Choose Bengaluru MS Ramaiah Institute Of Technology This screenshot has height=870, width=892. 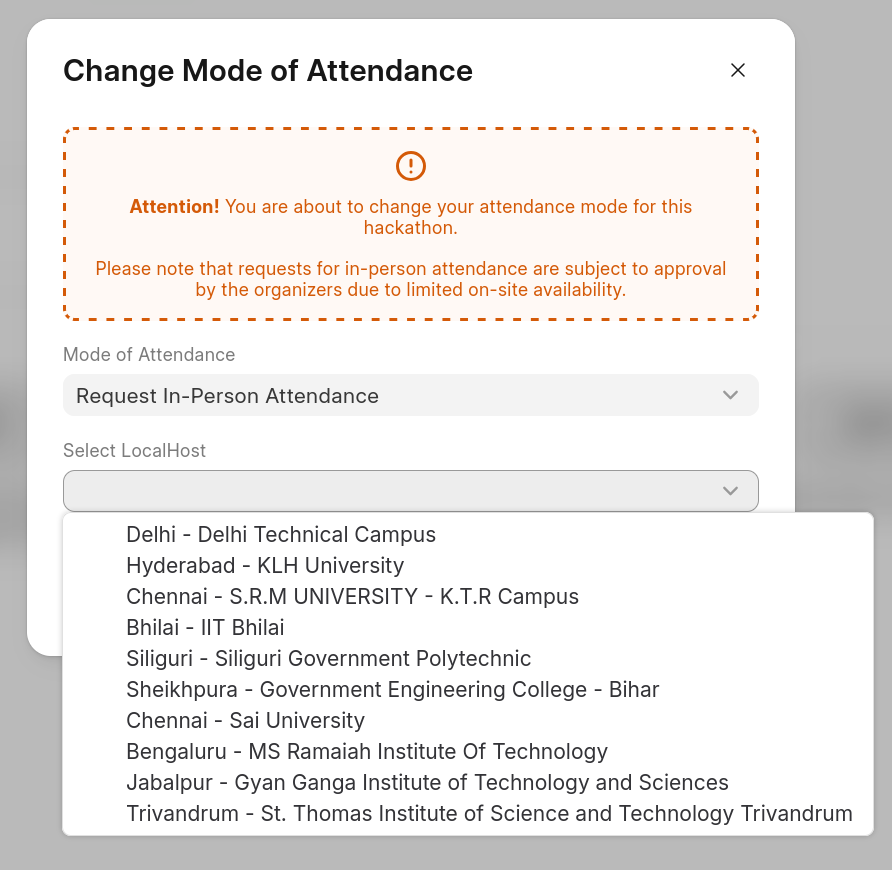pos(366,752)
